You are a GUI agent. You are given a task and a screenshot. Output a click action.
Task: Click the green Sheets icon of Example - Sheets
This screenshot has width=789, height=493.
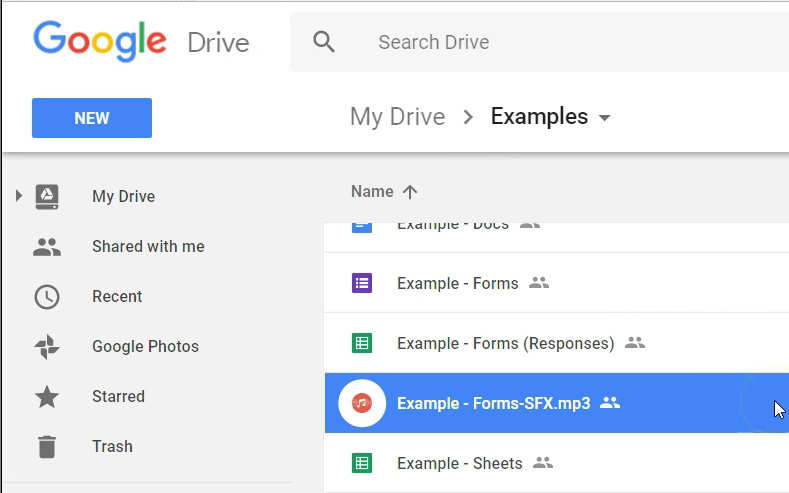coord(362,463)
